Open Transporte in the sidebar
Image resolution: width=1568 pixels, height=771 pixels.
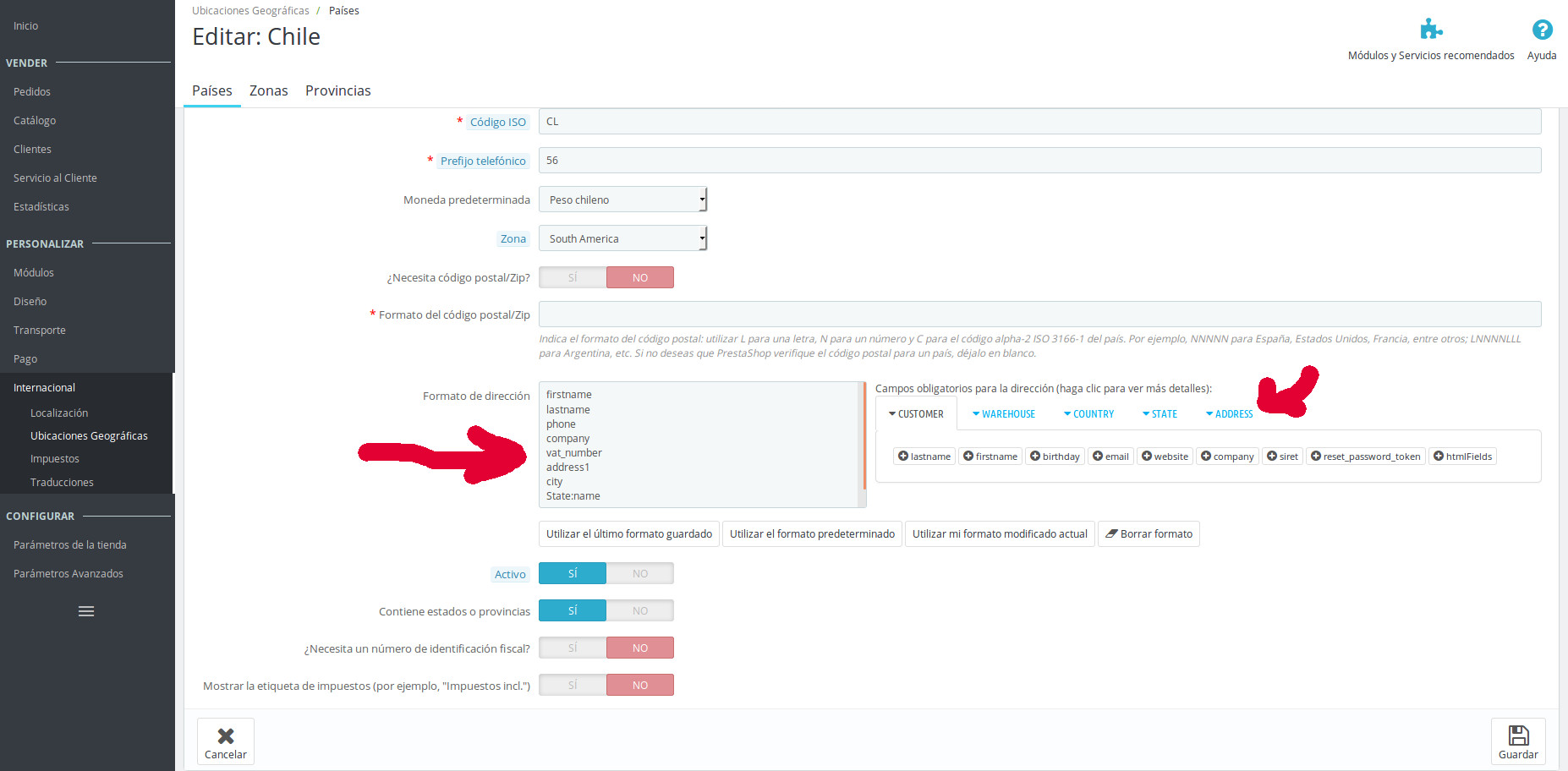click(x=40, y=330)
